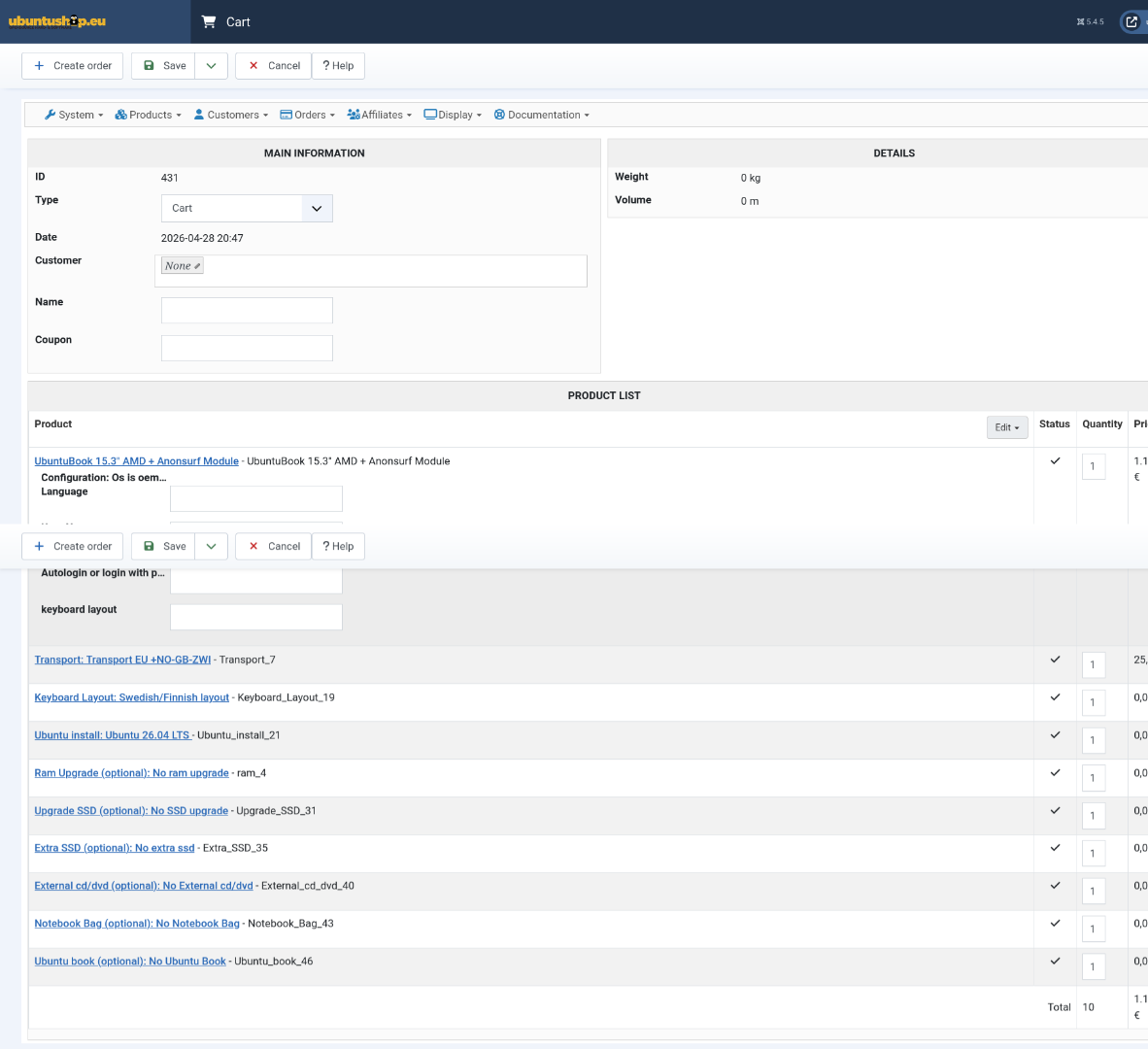The height and width of the screenshot is (1049, 1148).
Task: Toggle status checkmark for Upgrade SSD row
Action: coord(1055,810)
